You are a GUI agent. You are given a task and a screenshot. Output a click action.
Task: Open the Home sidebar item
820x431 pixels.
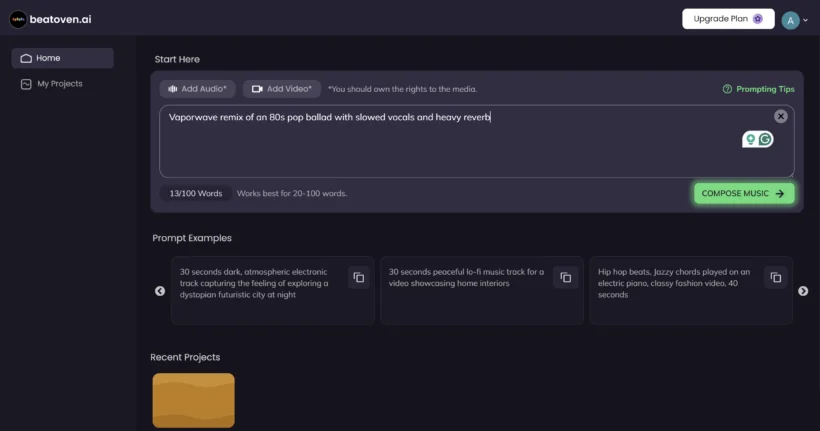click(x=62, y=58)
